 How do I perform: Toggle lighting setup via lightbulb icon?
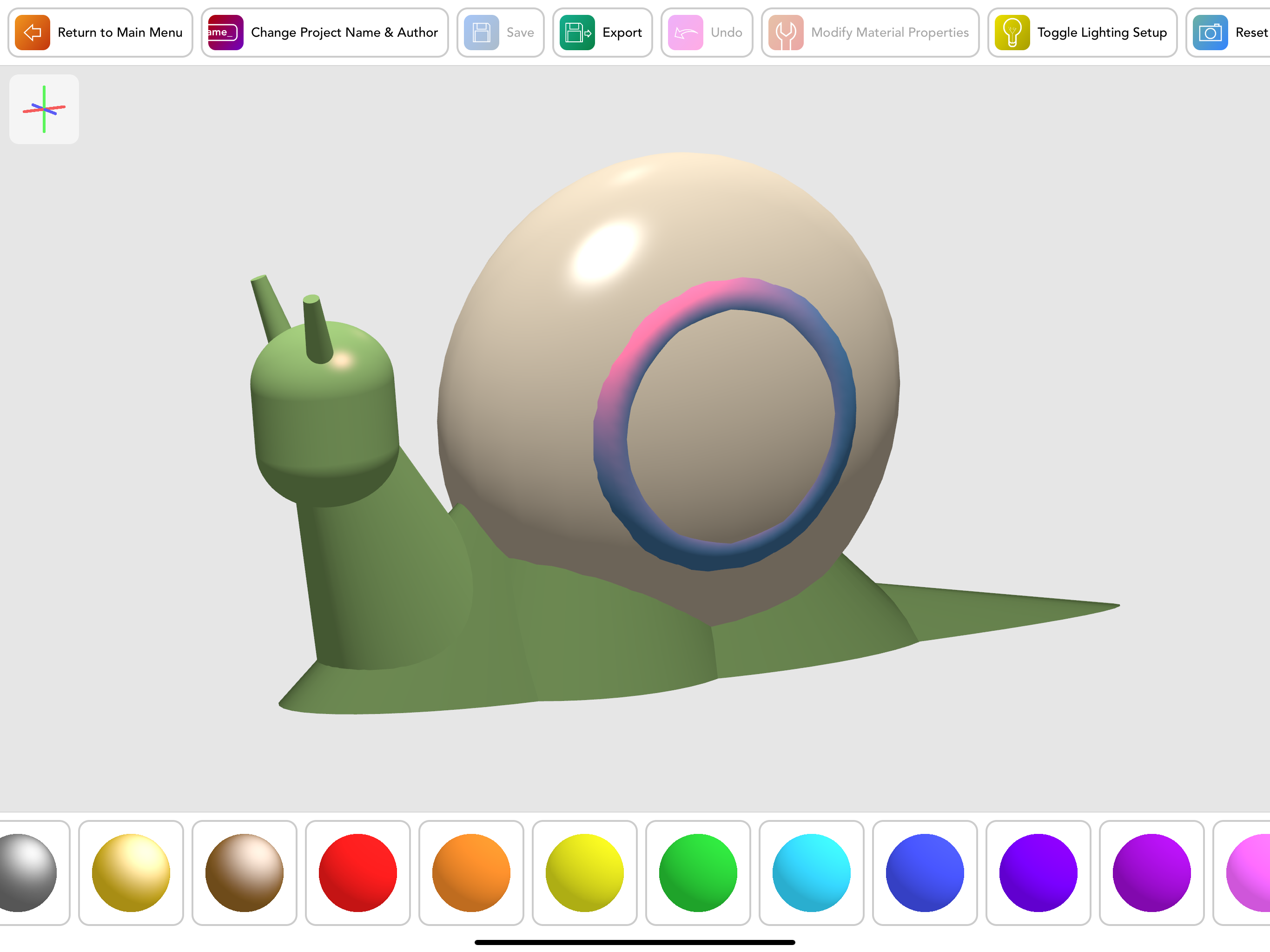(x=1012, y=32)
